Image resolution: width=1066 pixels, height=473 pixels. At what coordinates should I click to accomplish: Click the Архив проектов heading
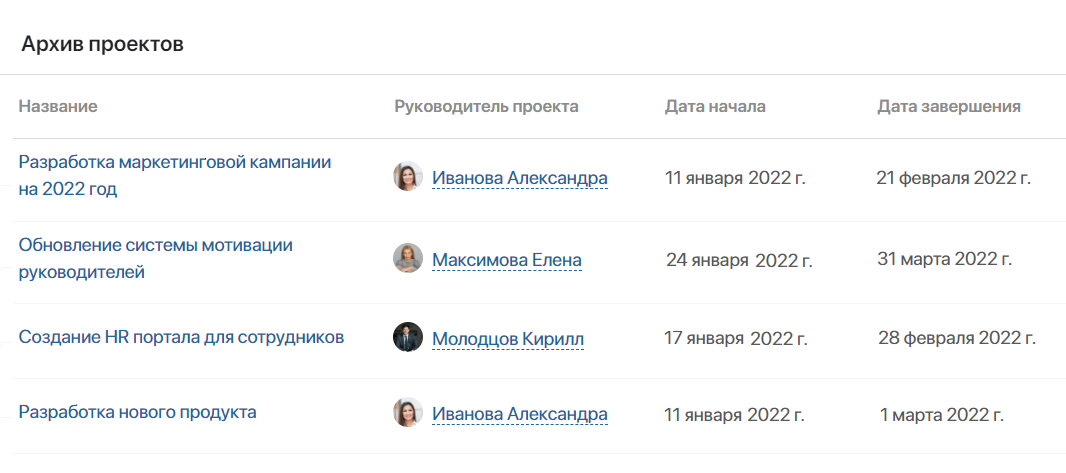click(x=103, y=44)
